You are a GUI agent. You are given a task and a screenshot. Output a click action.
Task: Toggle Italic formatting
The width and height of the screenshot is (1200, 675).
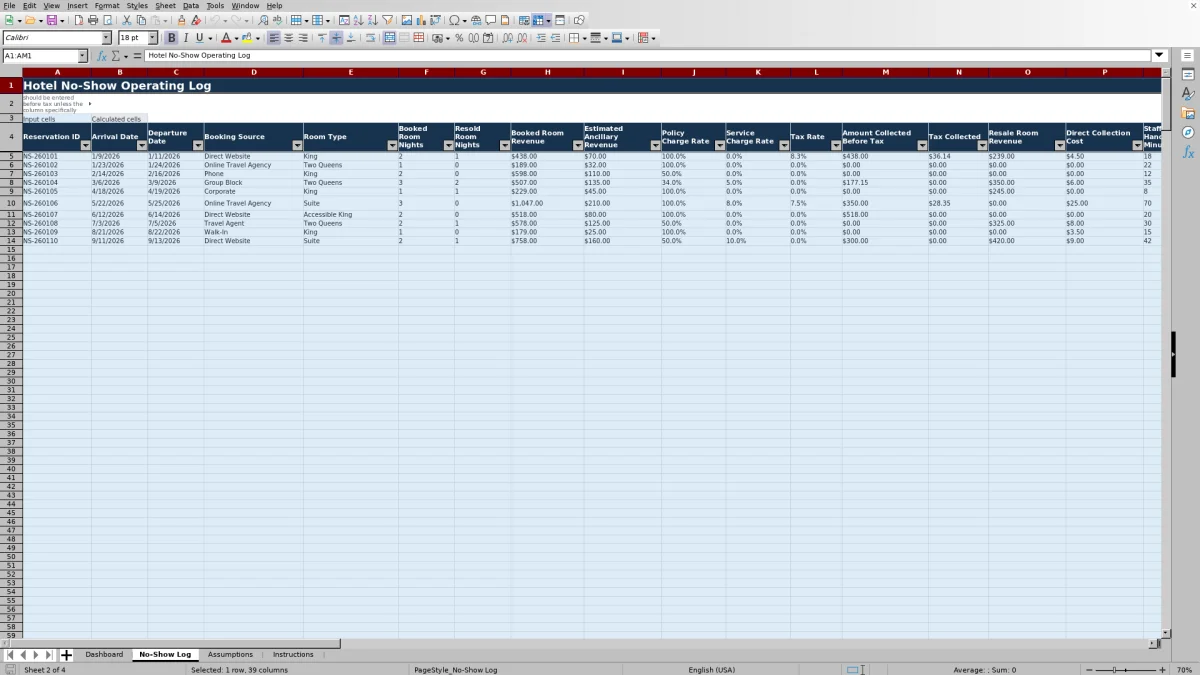(185, 38)
